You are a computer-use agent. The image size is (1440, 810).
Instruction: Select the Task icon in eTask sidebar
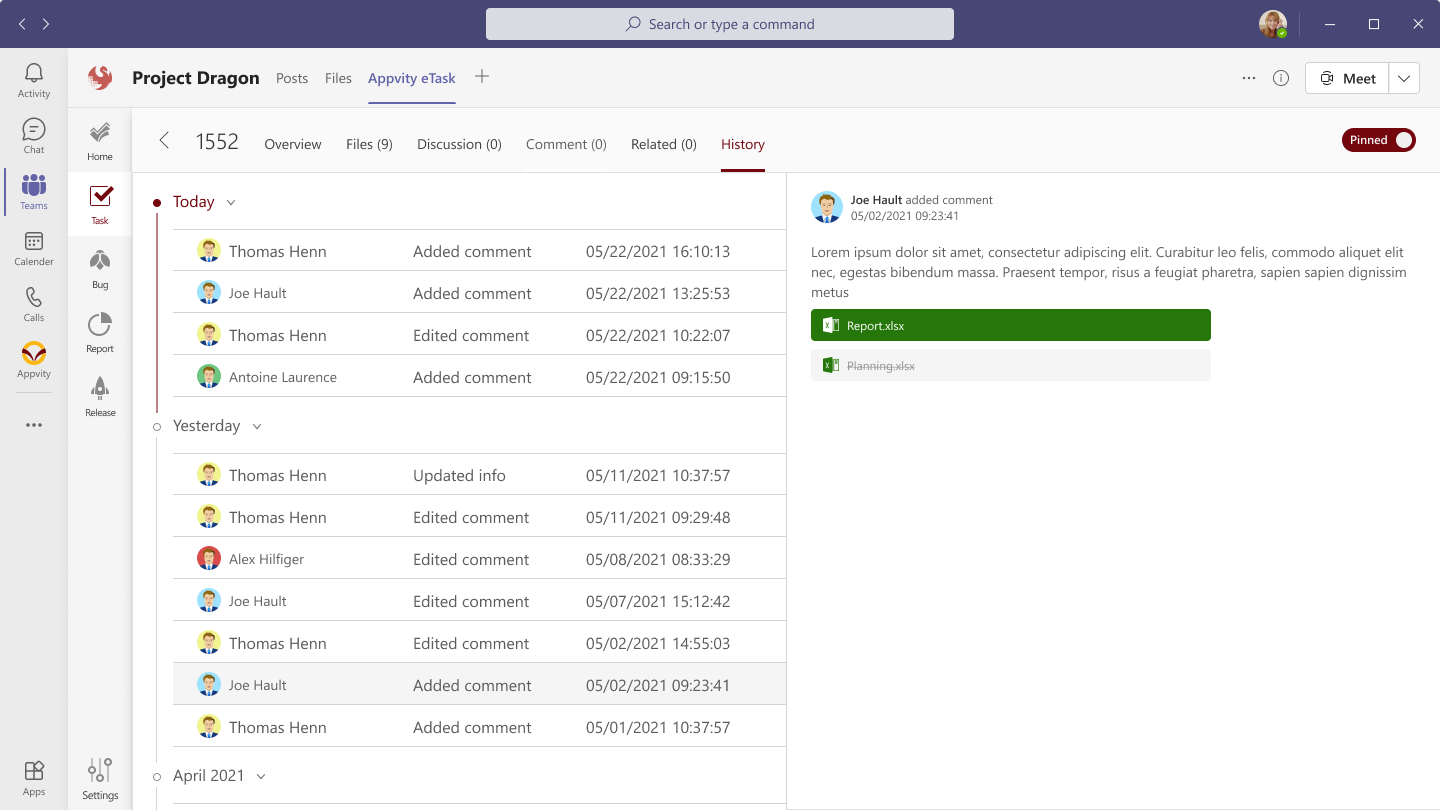tap(99, 202)
